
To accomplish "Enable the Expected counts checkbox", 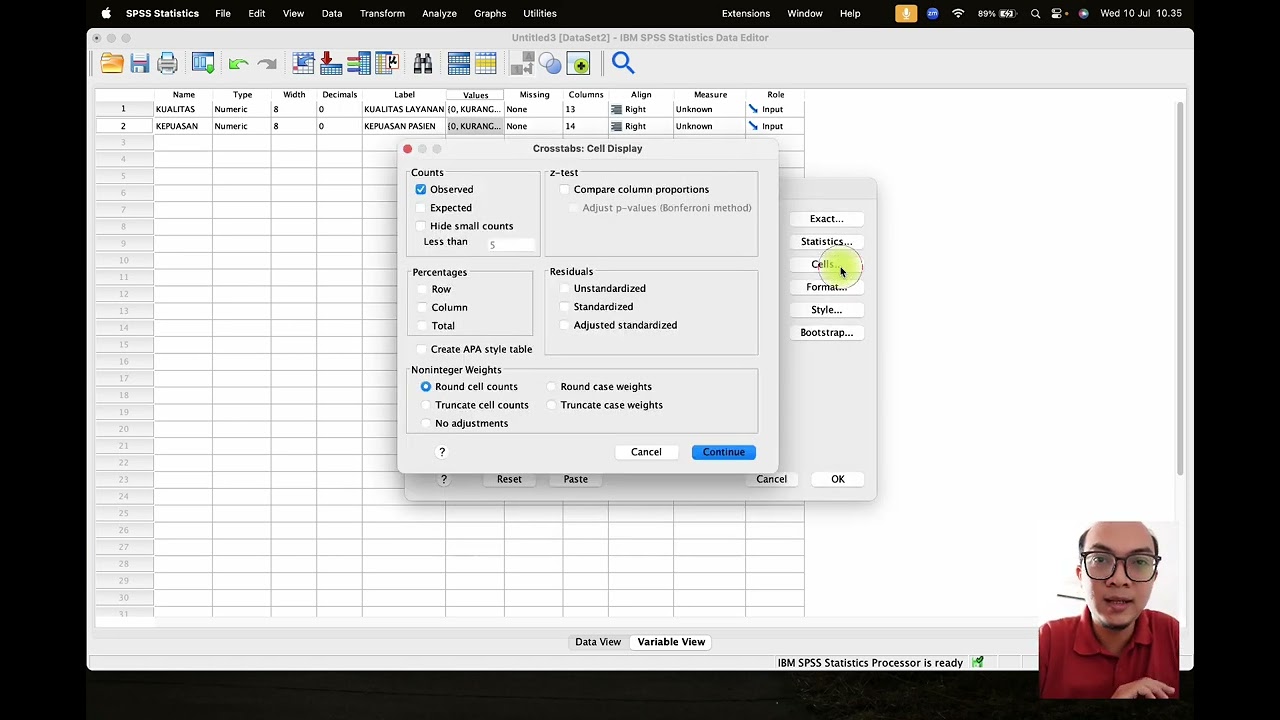I will pyautogui.click(x=421, y=208).
